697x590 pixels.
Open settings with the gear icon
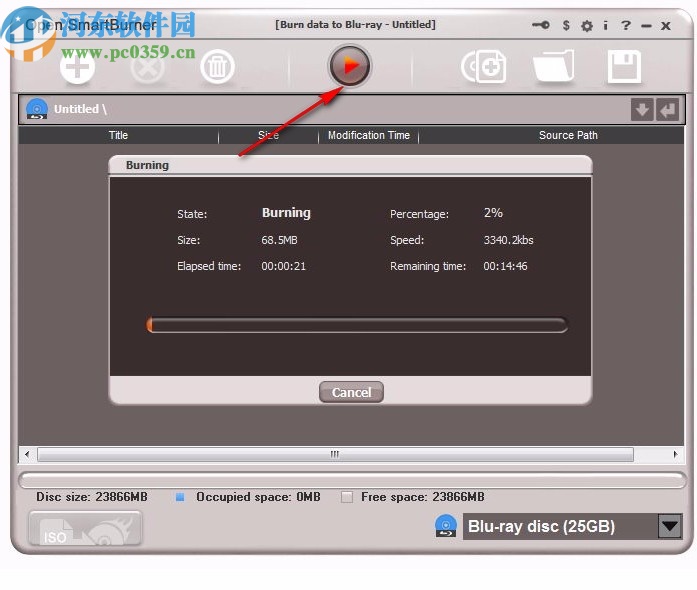tap(587, 26)
